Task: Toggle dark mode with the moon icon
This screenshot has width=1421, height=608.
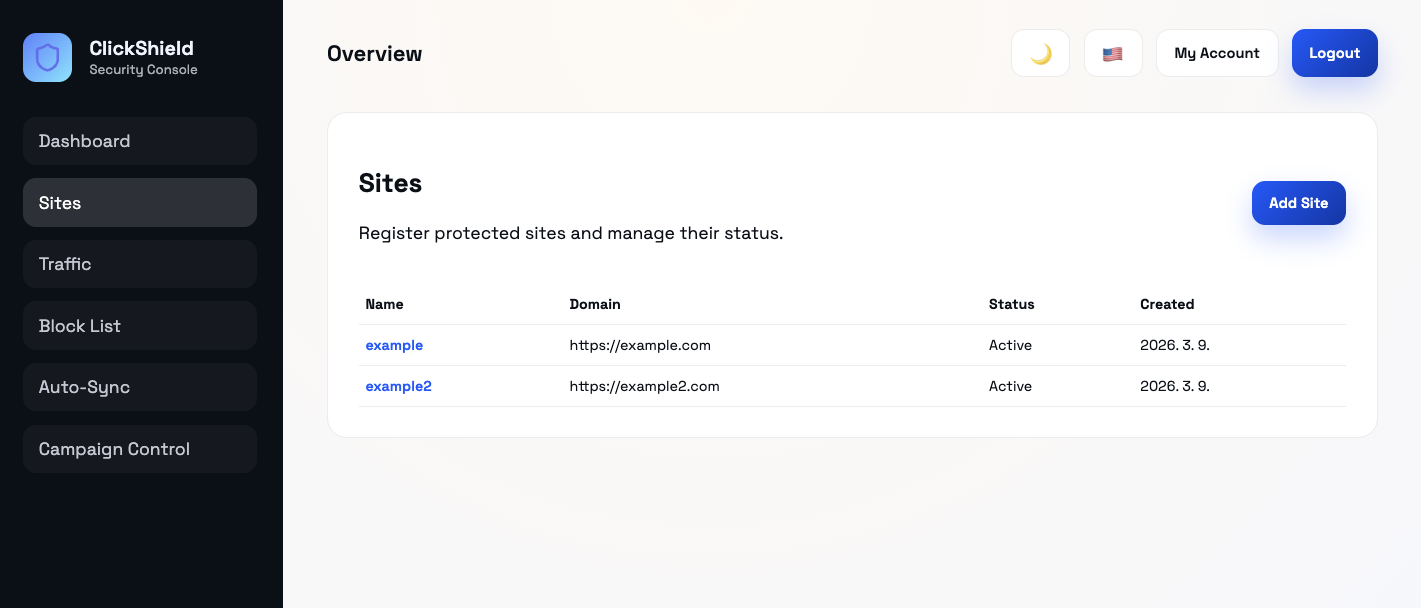Action: tap(1040, 53)
